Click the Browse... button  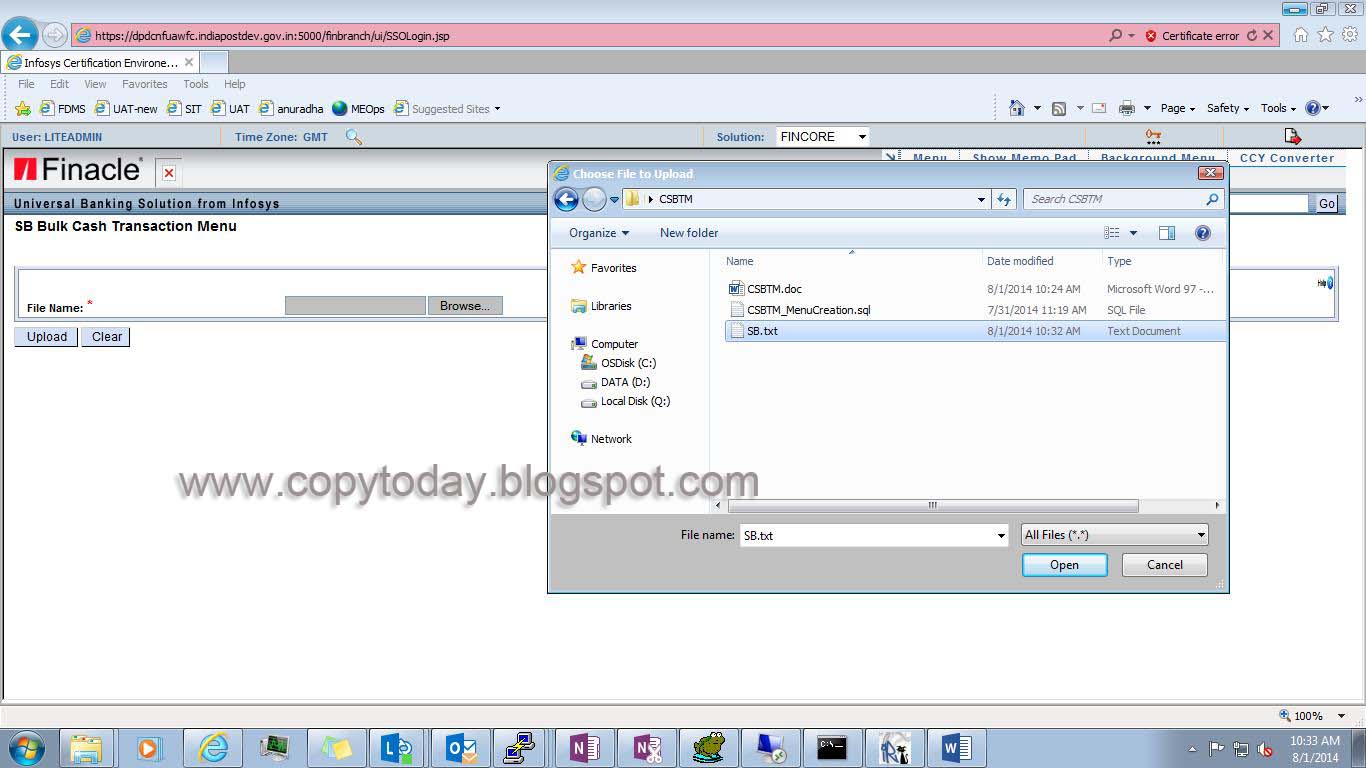(x=465, y=306)
